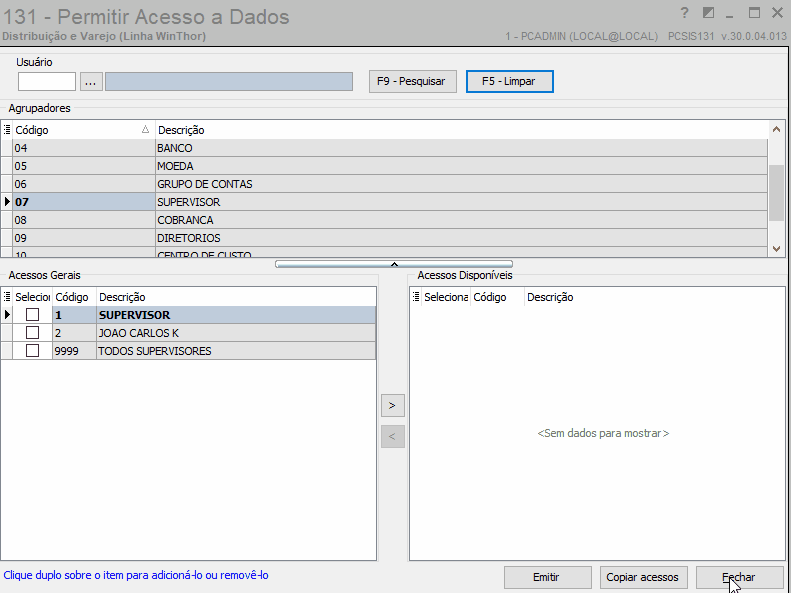791x593 pixels.
Task: Click the Agrupadores scrollbar down arrow
Action: 776,248
